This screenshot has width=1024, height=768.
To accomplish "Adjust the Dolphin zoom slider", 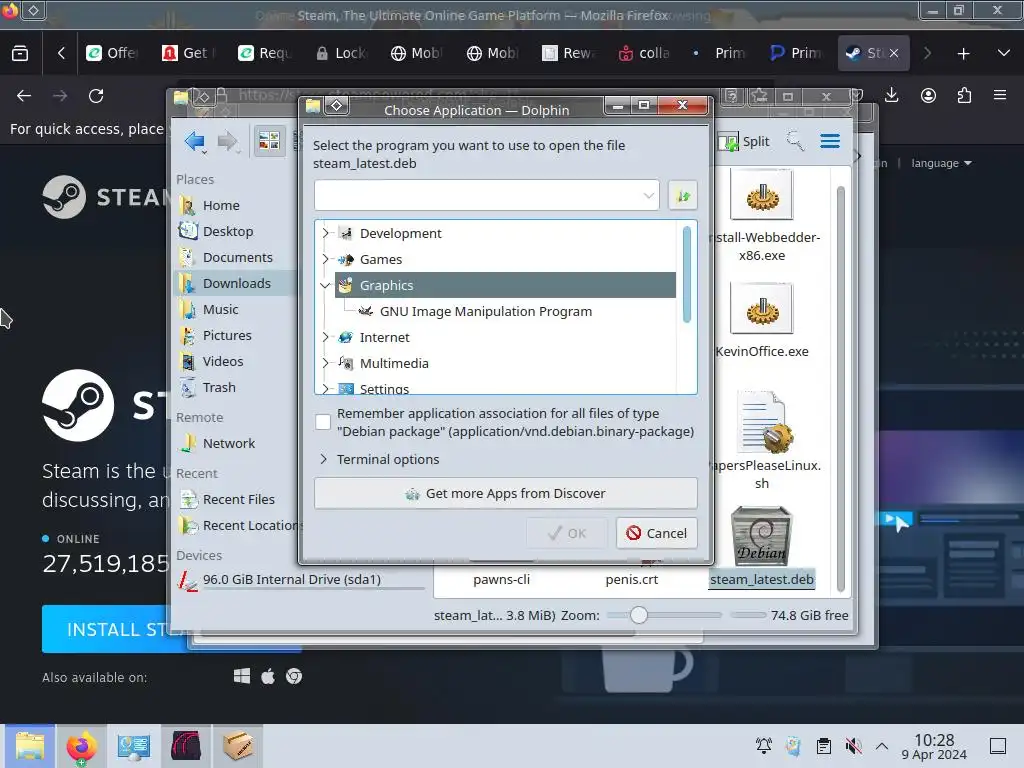I will (639, 615).
